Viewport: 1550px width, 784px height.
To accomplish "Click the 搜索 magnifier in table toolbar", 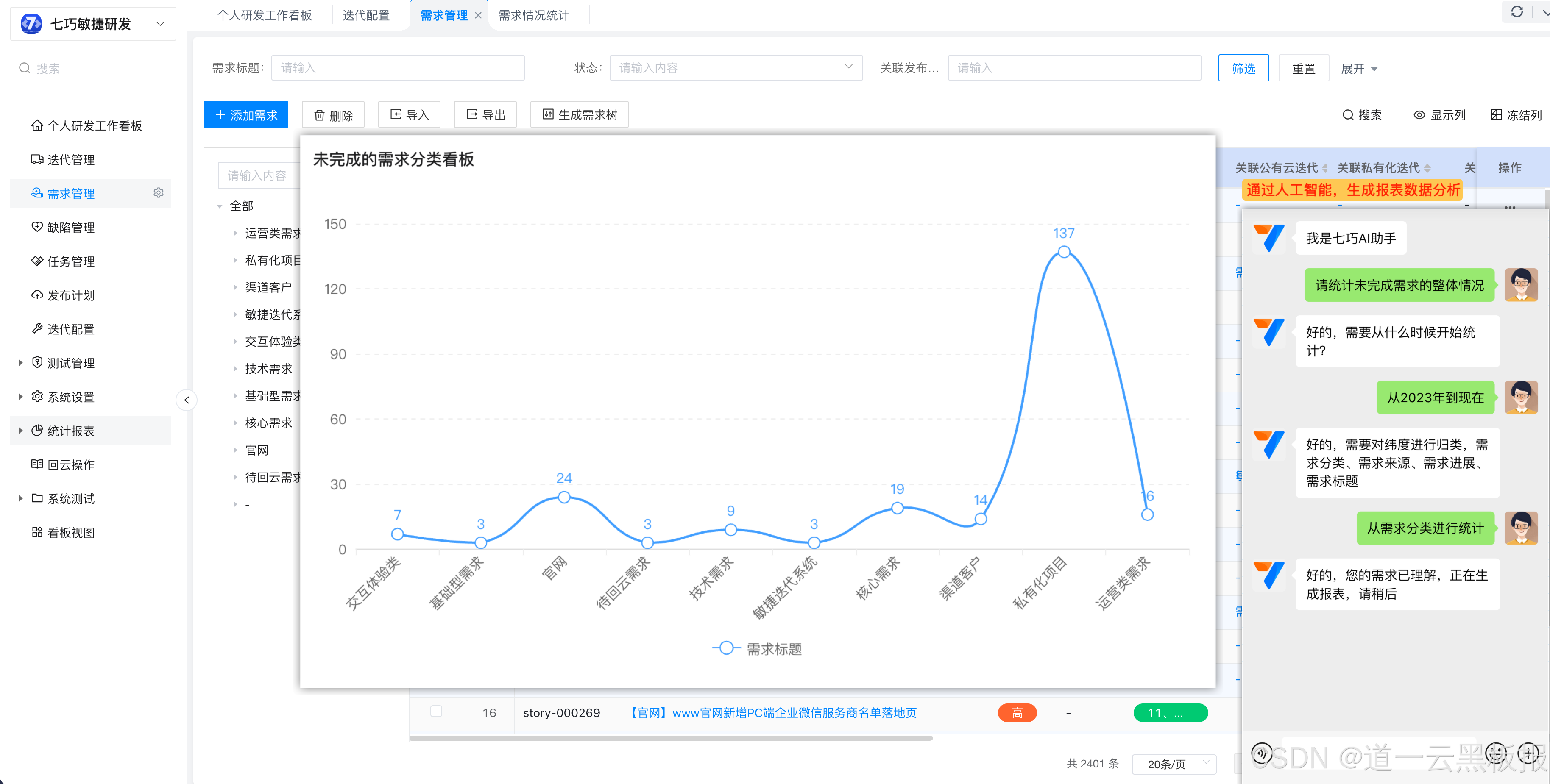I will 1349,115.
